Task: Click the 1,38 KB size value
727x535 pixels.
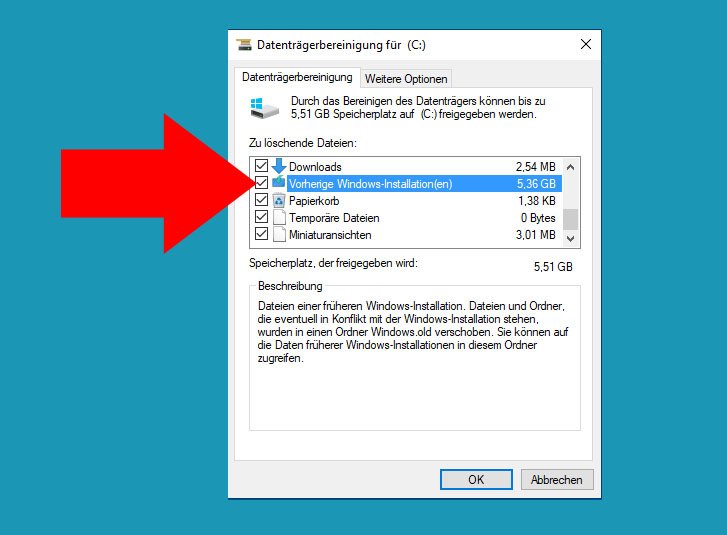Action: tap(537, 201)
